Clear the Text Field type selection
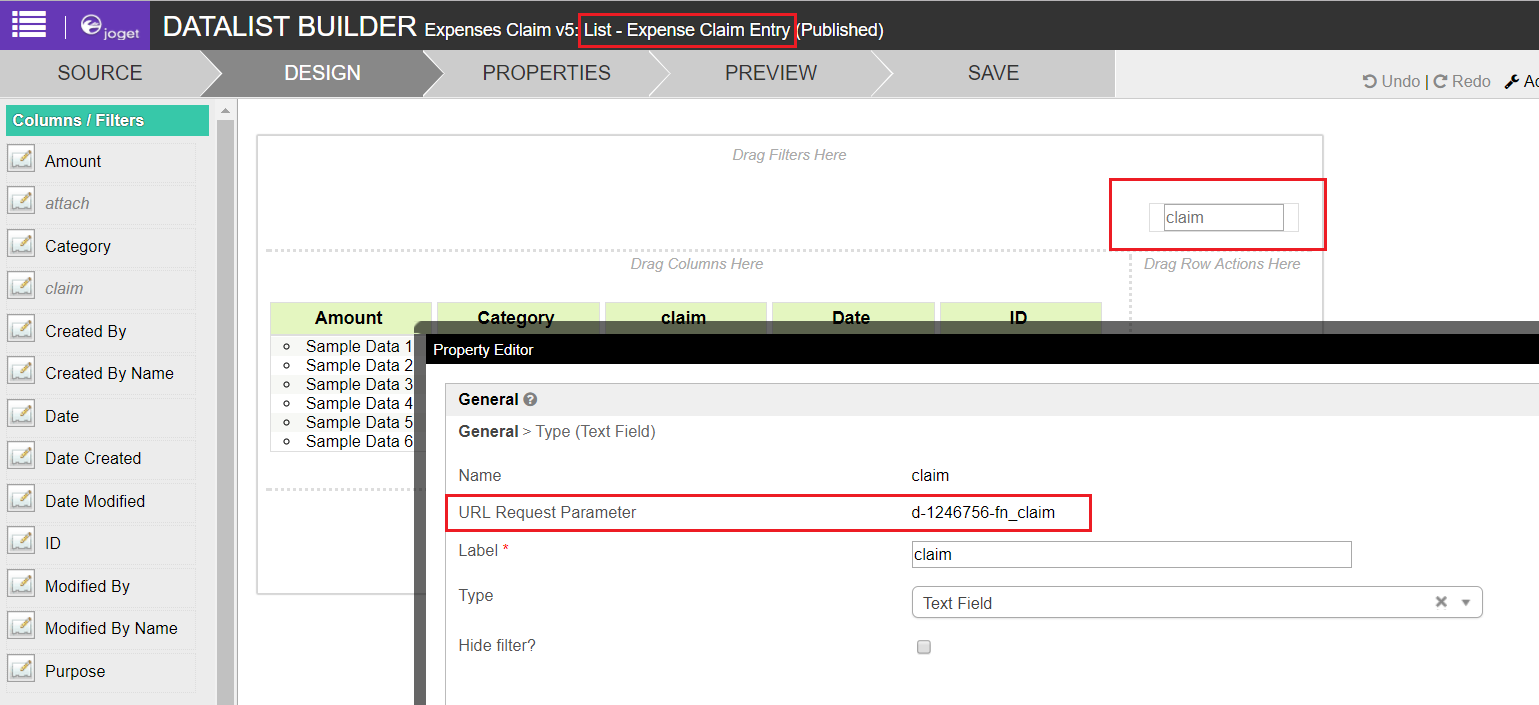Viewport: 1539px width, 705px height. [1441, 602]
